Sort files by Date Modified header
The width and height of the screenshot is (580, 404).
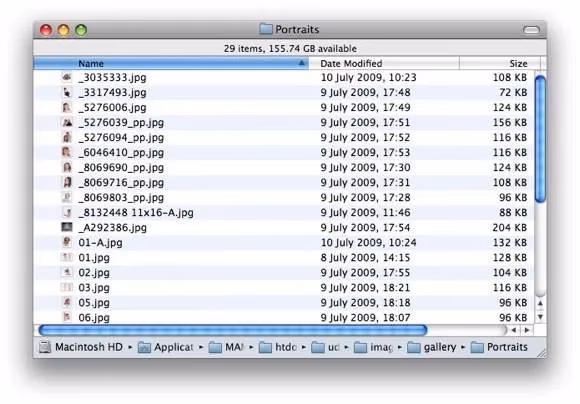coord(384,63)
